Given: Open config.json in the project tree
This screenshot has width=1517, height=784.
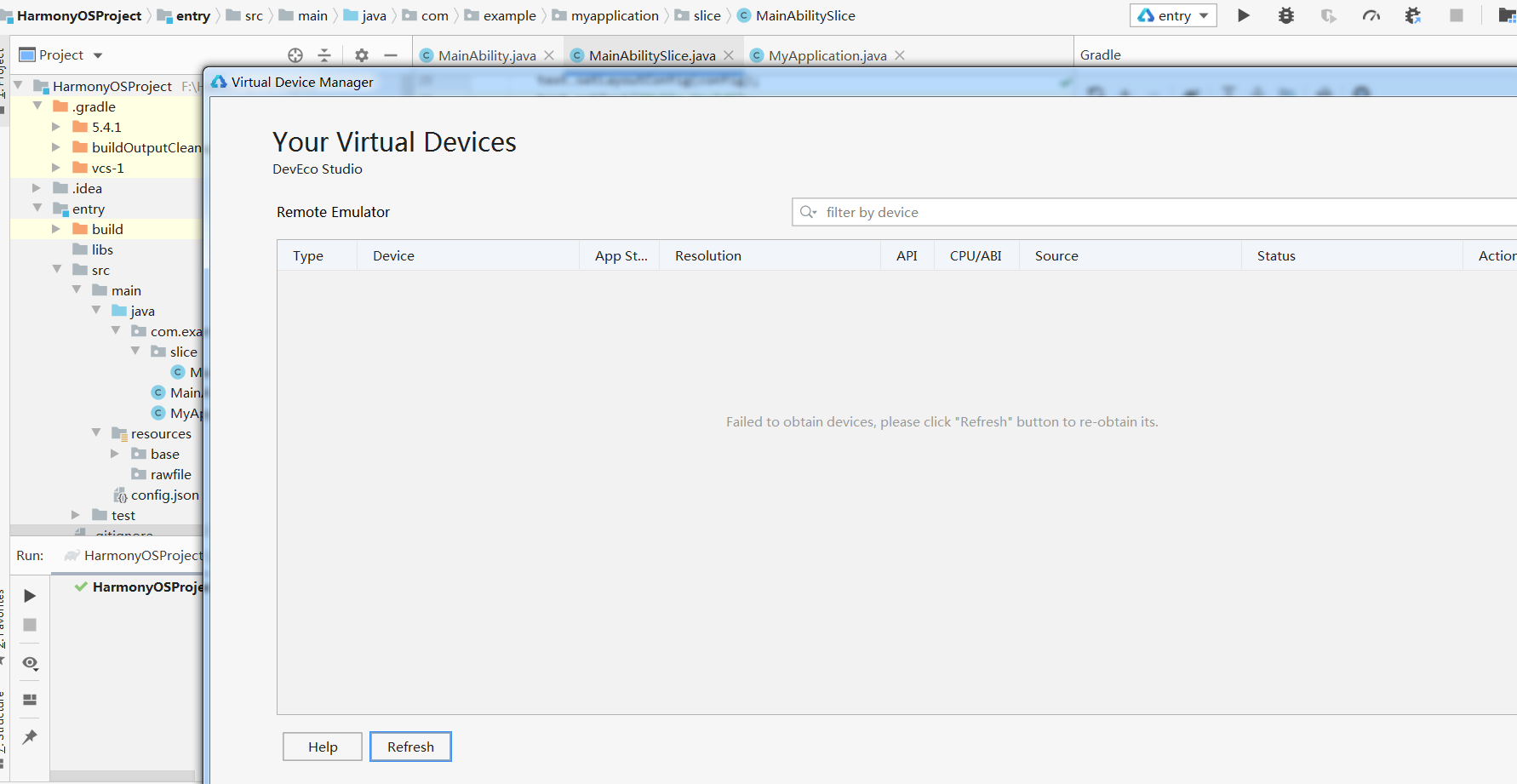Looking at the screenshot, I should point(164,495).
